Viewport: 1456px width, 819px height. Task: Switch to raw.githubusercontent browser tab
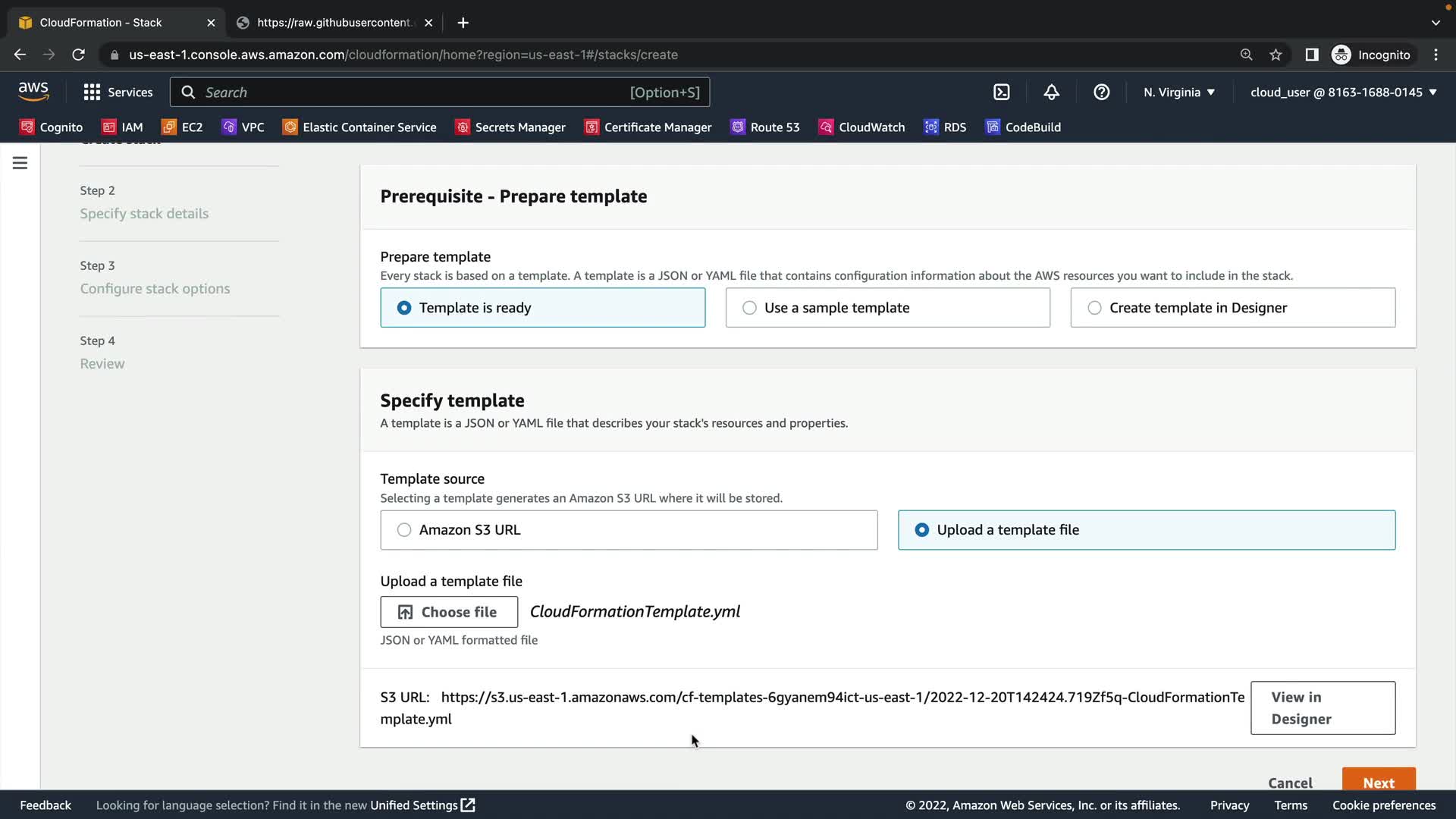(334, 23)
